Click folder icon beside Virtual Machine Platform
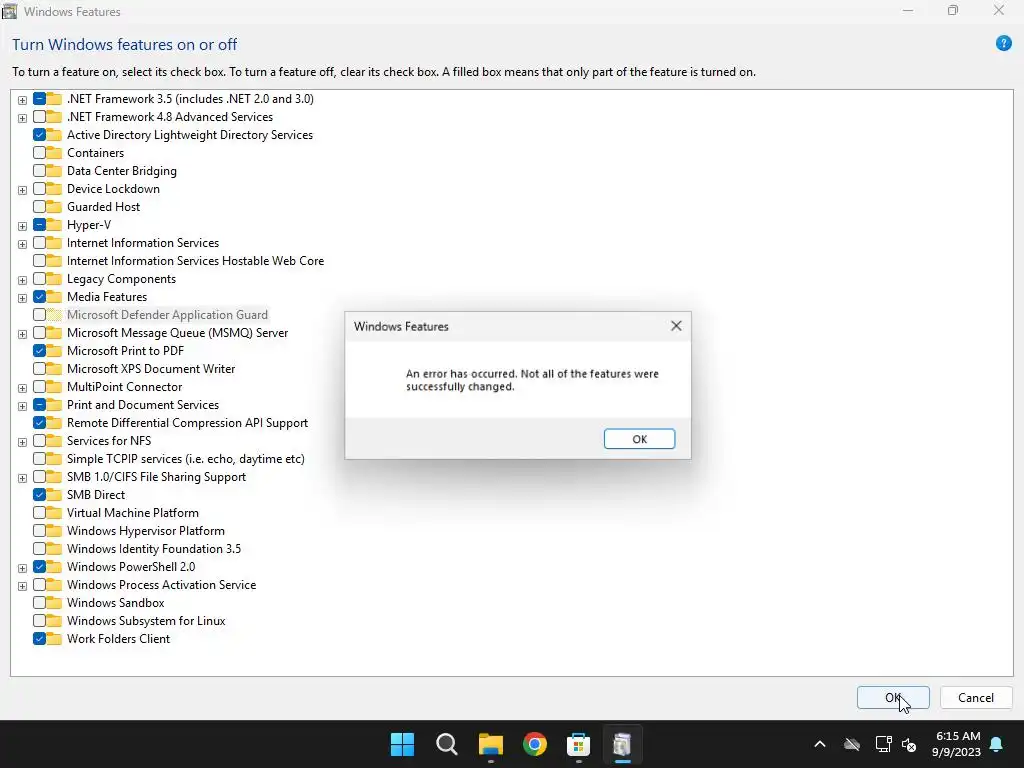Image resolution: width=1024 pixels, height=768 pixels. [54, 513]
